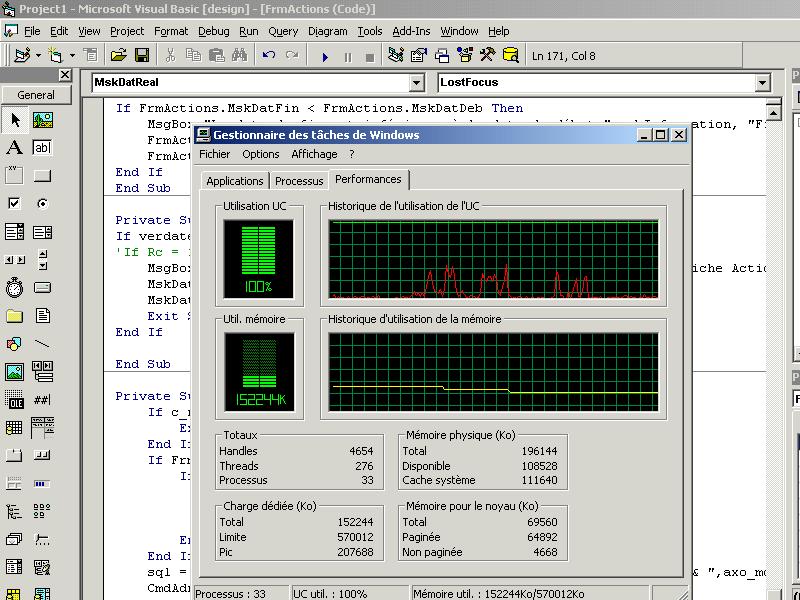Expand the LostFocus procedure dropdown
Viewport: 800px width, 600px height.
762,83
